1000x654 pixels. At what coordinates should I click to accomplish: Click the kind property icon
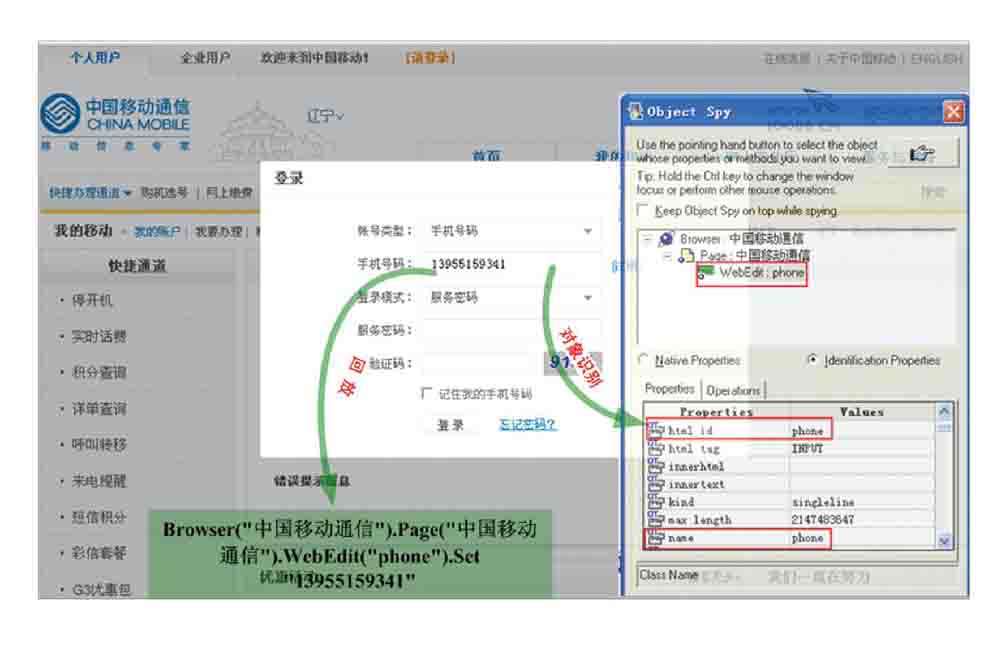coord(656,502)
